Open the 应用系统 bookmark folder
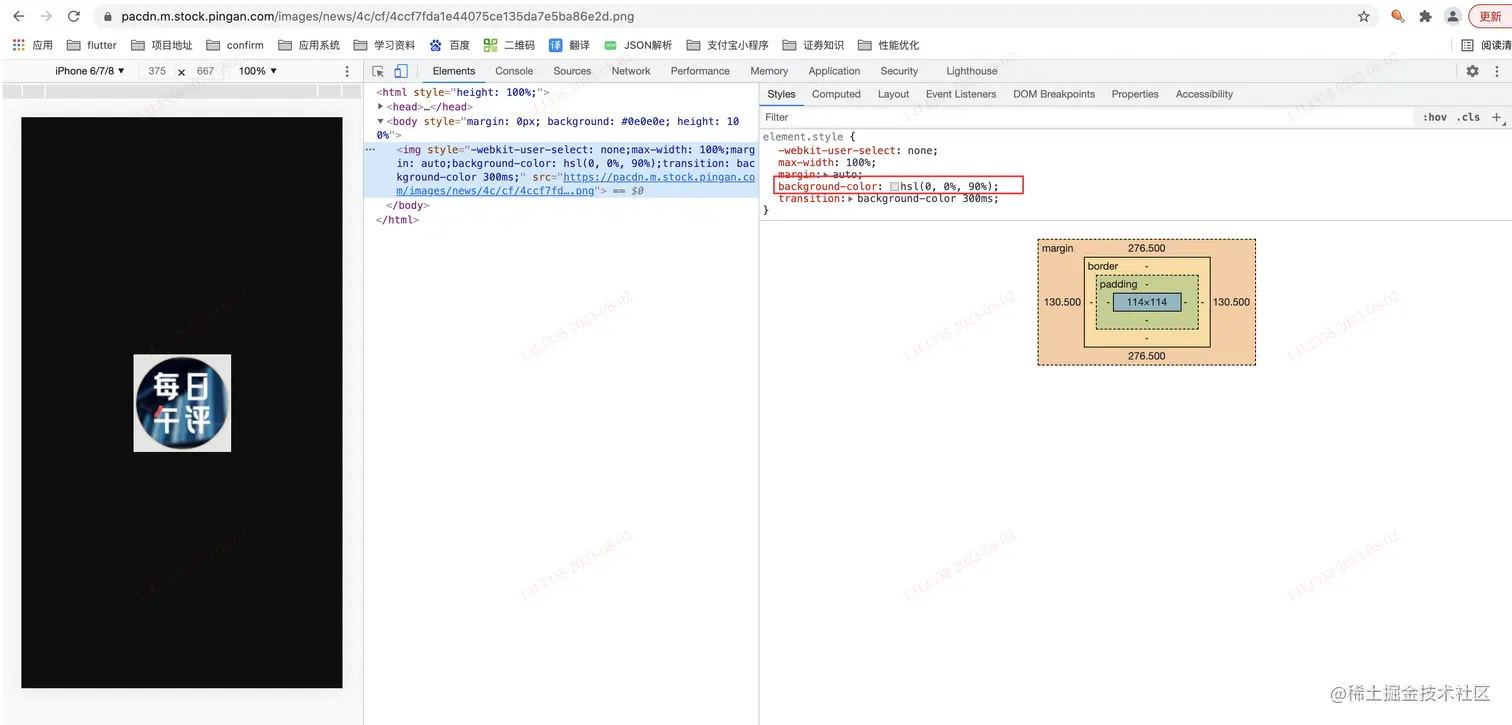1512x725 pixels. [309, 45]
